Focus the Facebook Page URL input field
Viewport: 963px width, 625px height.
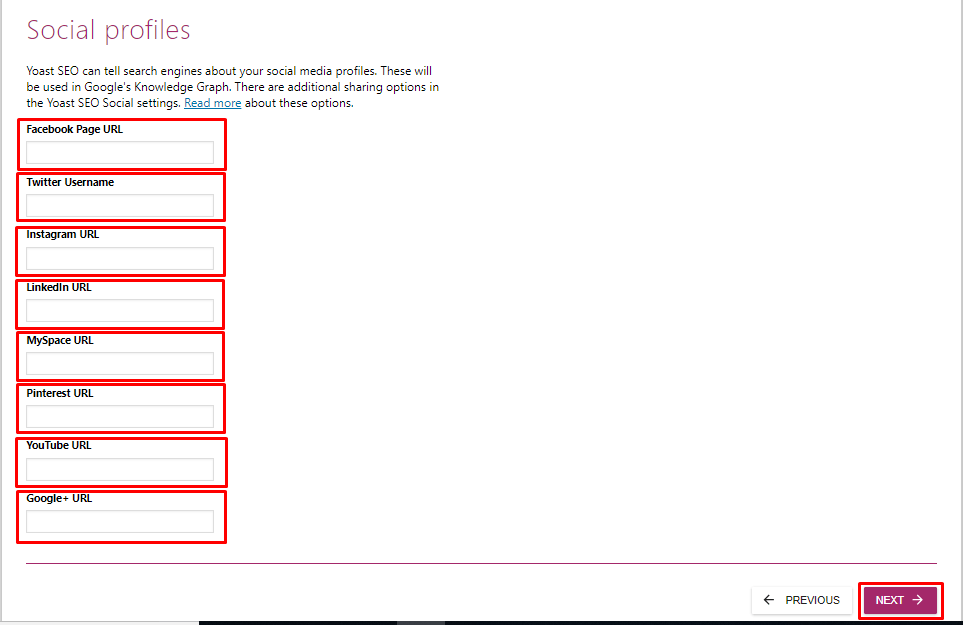point(120,152)
